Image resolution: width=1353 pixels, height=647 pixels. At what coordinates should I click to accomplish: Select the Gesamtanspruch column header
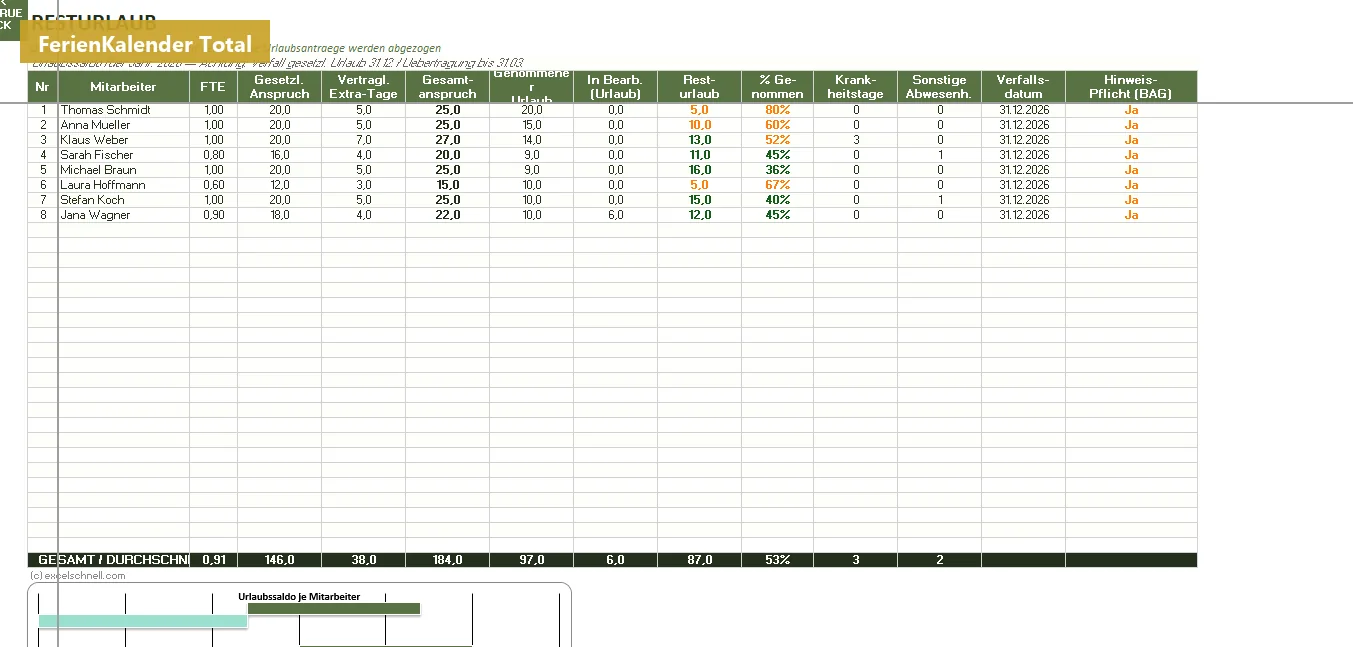point(447,87)
